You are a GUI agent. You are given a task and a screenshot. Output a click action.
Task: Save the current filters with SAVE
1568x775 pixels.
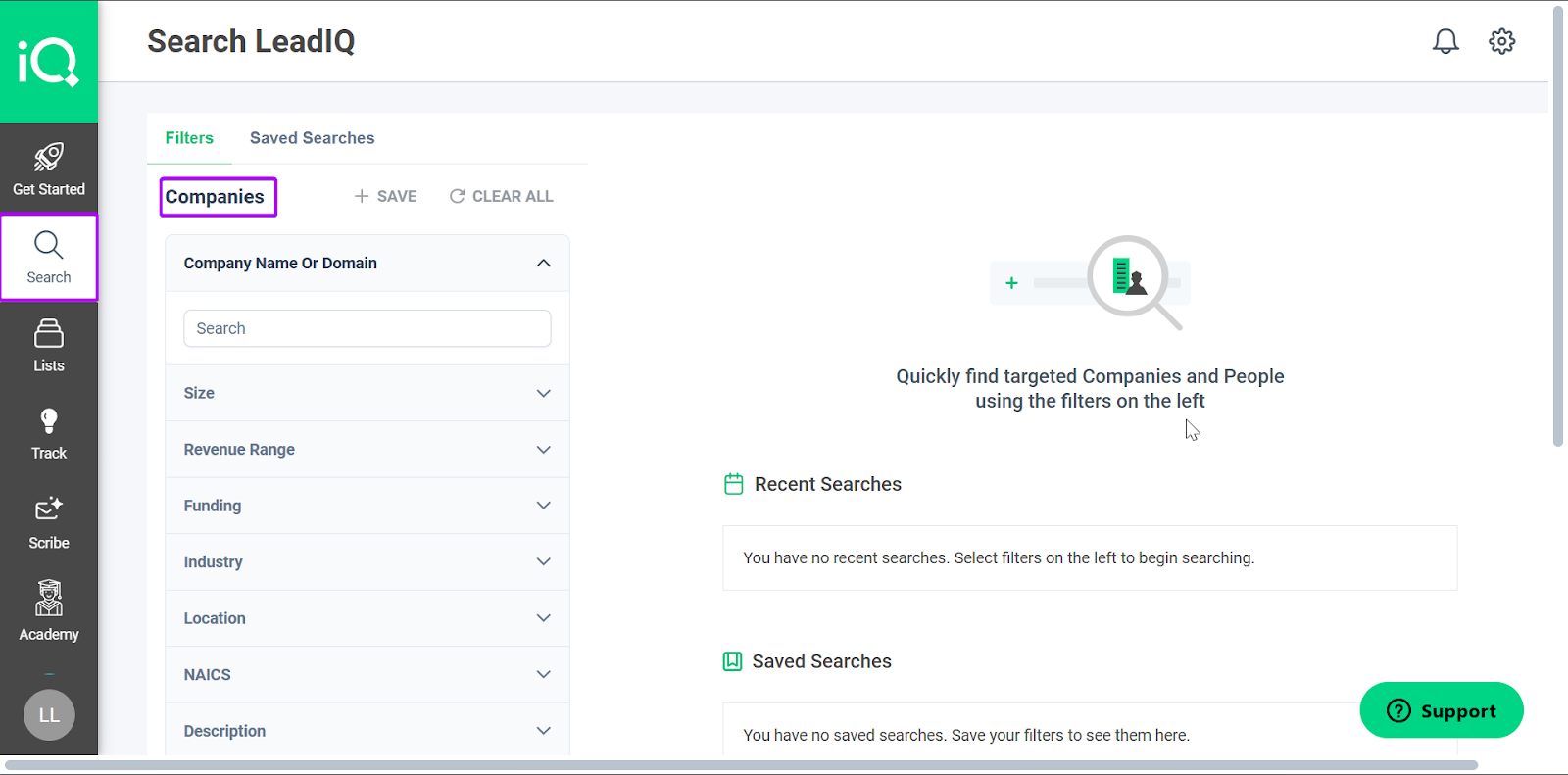[385, 196]
